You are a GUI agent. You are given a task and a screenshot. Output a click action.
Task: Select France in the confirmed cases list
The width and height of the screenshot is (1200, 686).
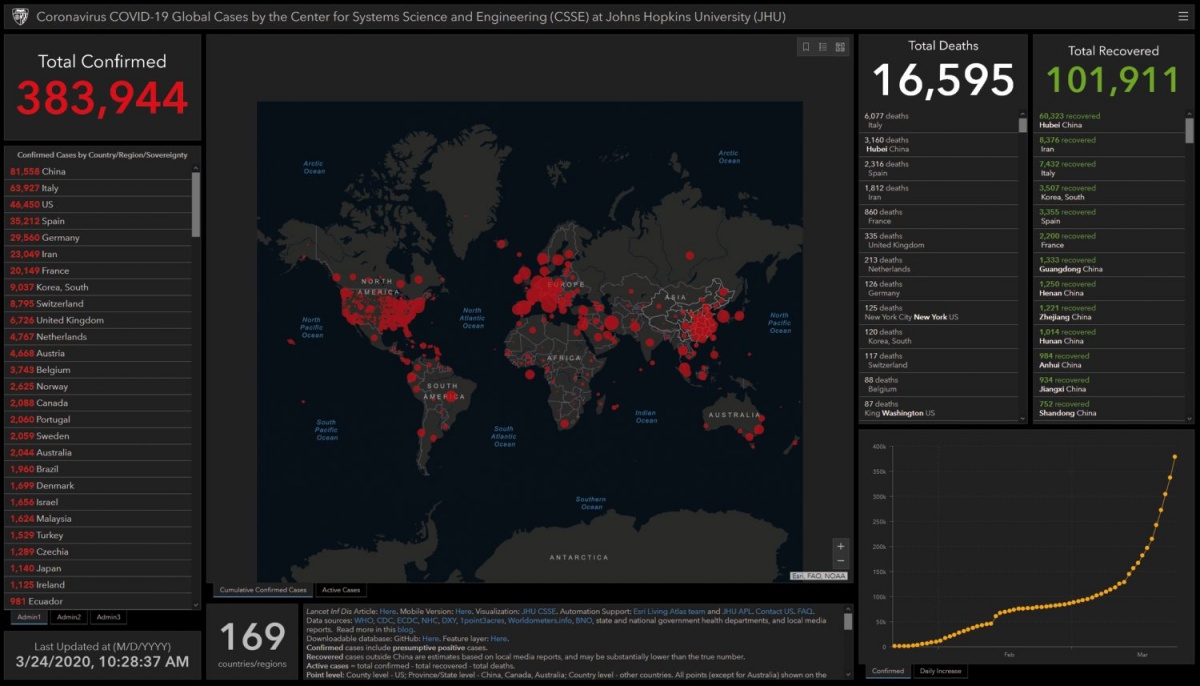click(97, 270)
